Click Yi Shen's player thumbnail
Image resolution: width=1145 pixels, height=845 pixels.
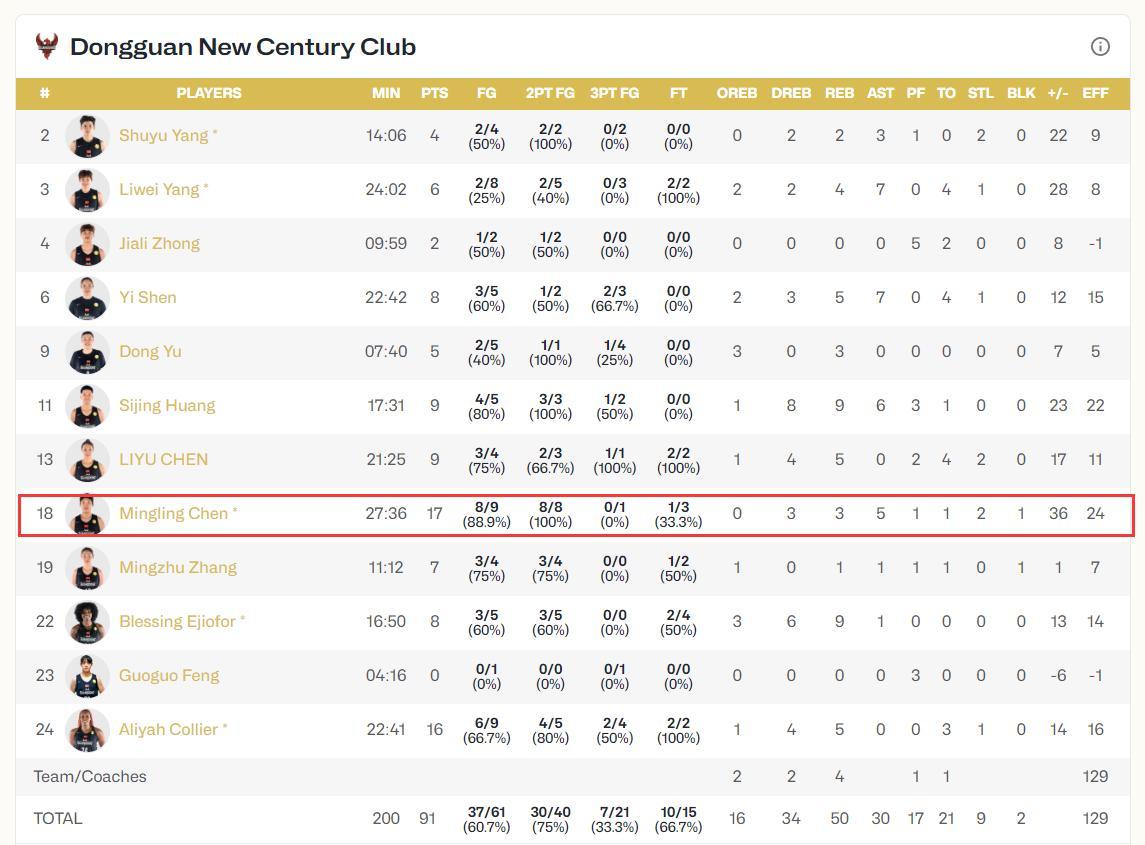(87, 298)
